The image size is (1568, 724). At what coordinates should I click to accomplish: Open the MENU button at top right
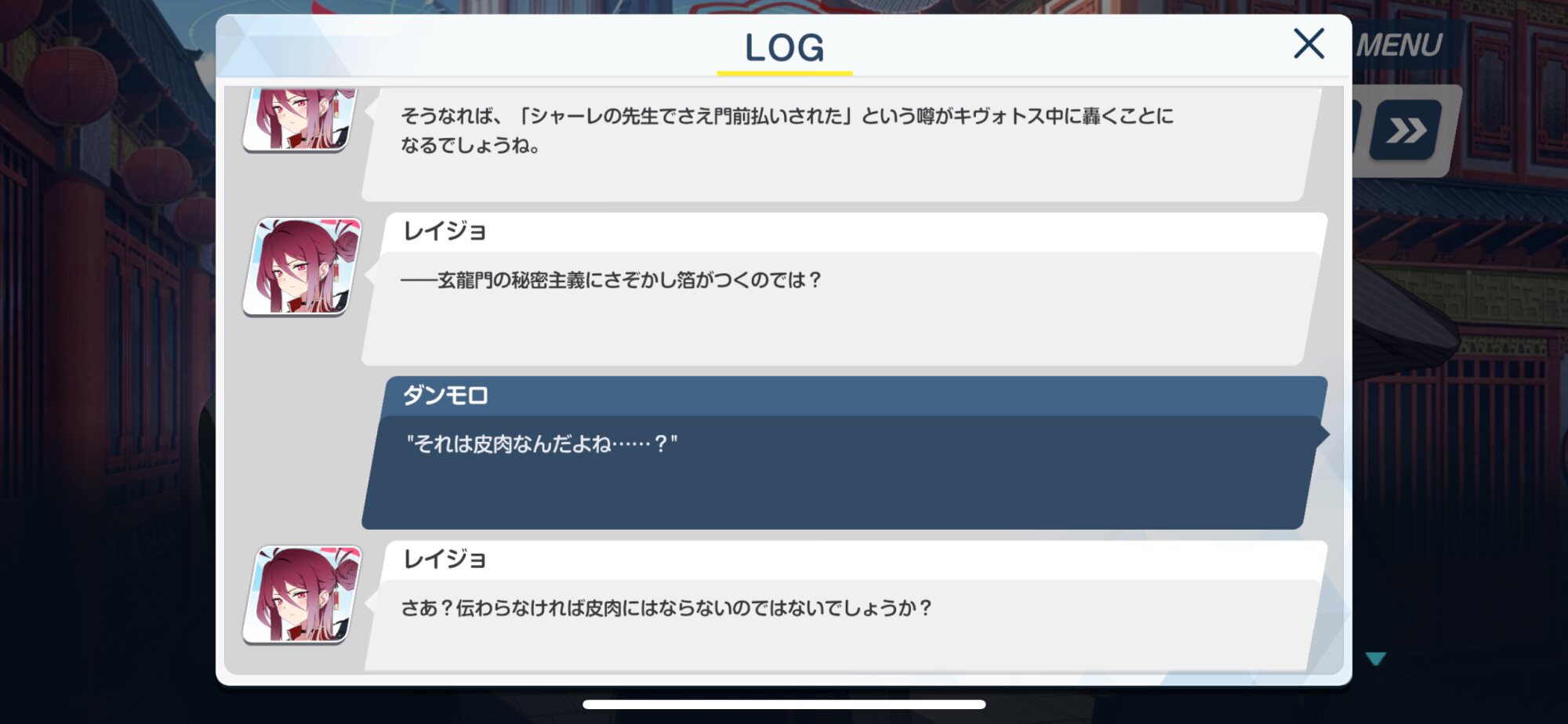point(1399,45)
